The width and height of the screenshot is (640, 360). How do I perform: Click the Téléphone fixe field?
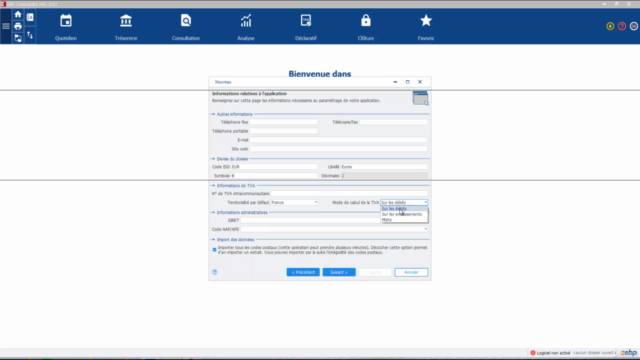pos(284,122)
